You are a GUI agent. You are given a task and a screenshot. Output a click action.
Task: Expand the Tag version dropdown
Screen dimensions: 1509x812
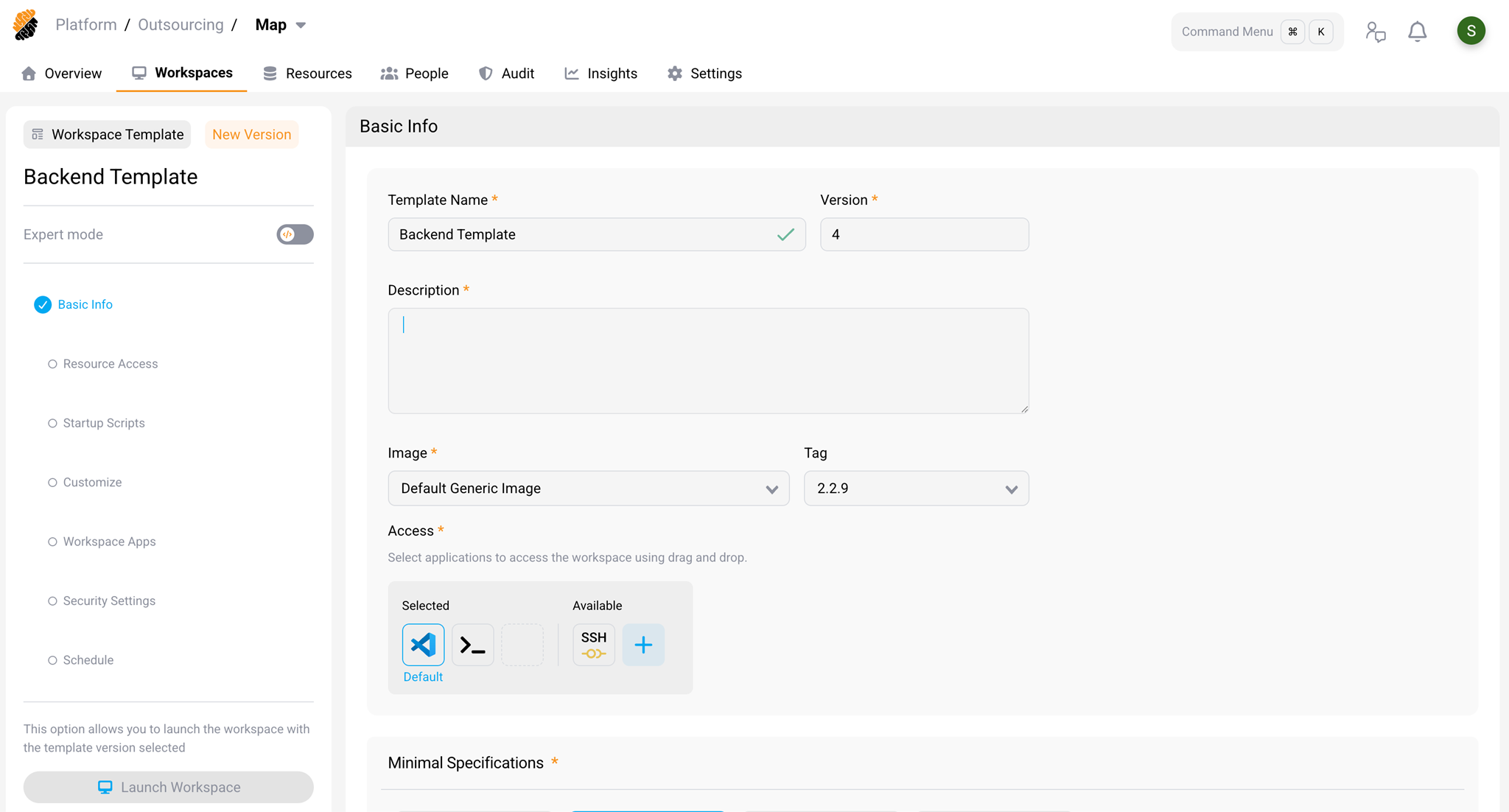(916, 489)
